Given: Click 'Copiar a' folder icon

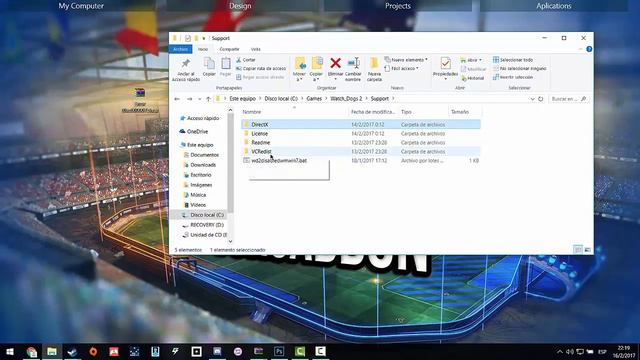Looking at the screenshot, I should (317, 64).
